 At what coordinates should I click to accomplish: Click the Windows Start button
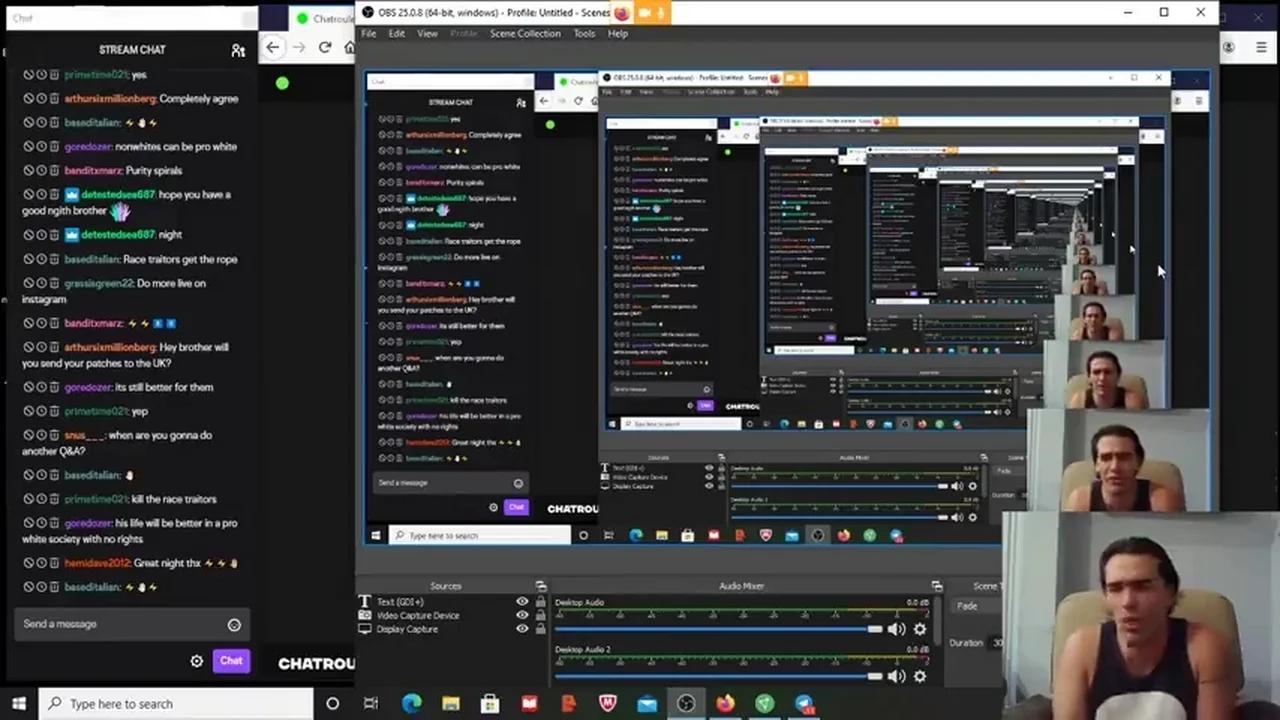[x=18, y=703]
